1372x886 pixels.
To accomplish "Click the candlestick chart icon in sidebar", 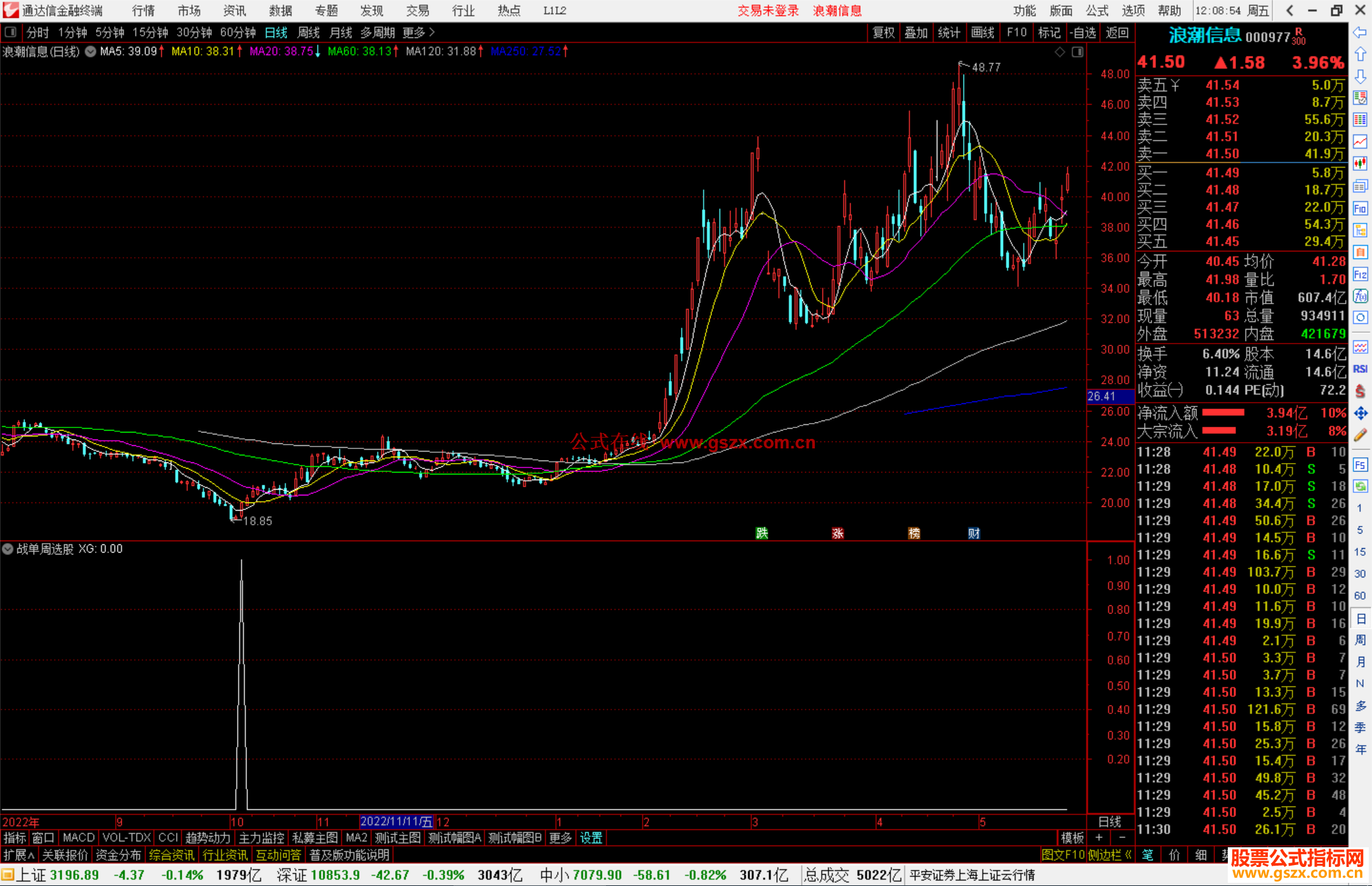I will [x=1360, y=164].
